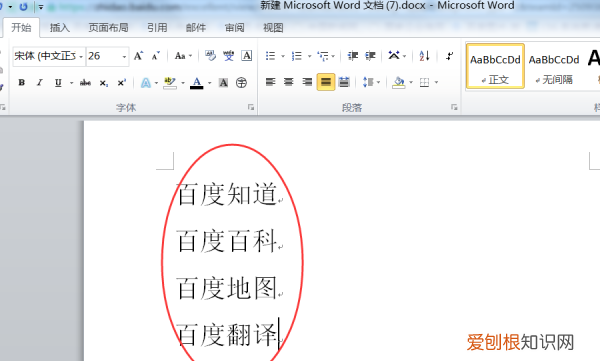
Task: Apply a numbered list
Action: click(297, 56)
